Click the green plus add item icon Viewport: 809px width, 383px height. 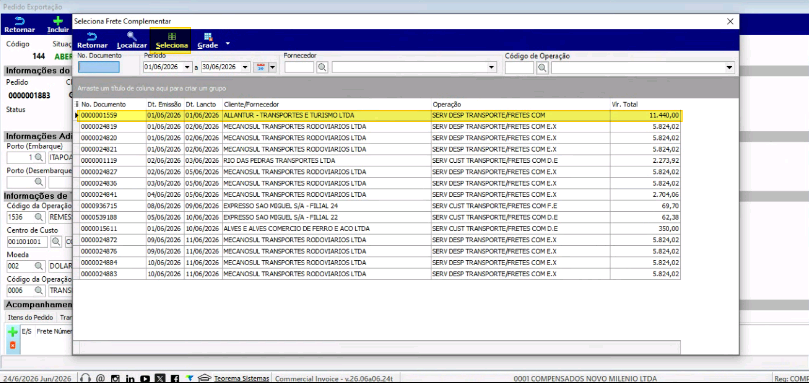point(13,332)
